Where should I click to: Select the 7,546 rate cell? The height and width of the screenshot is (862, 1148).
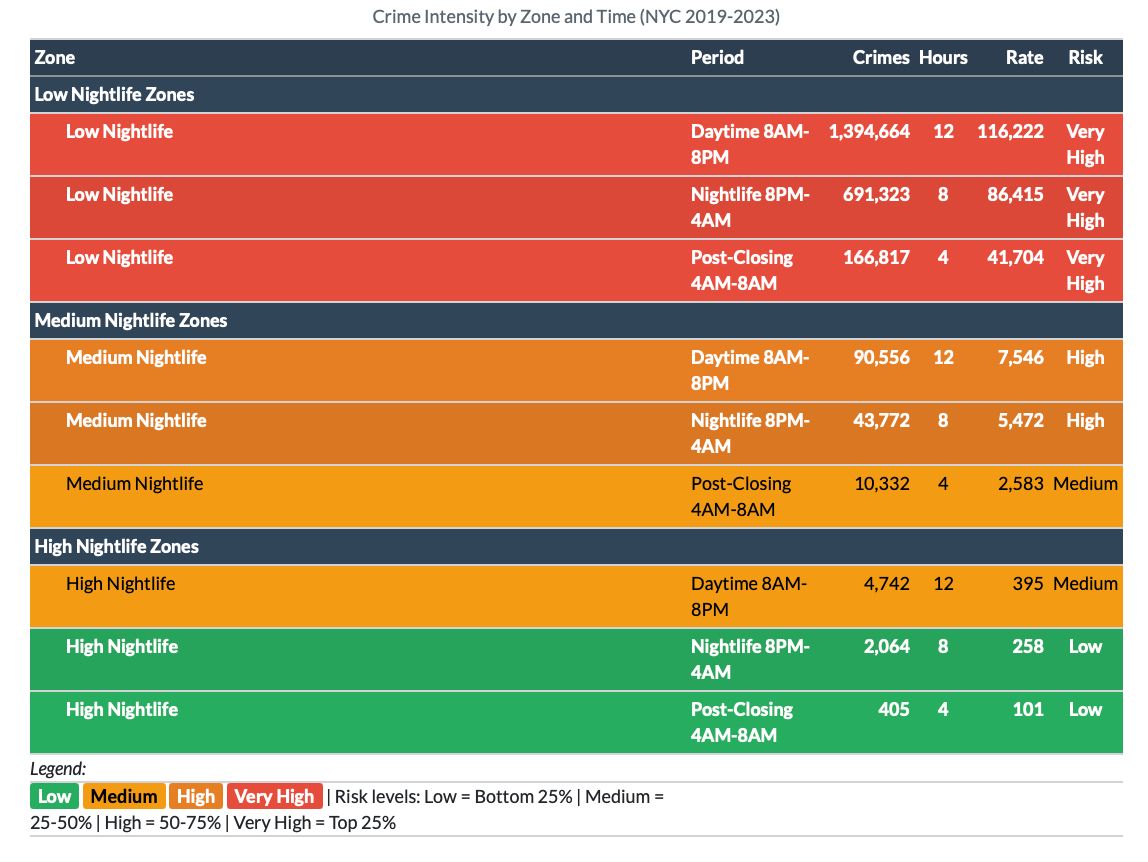(1020, 358)
